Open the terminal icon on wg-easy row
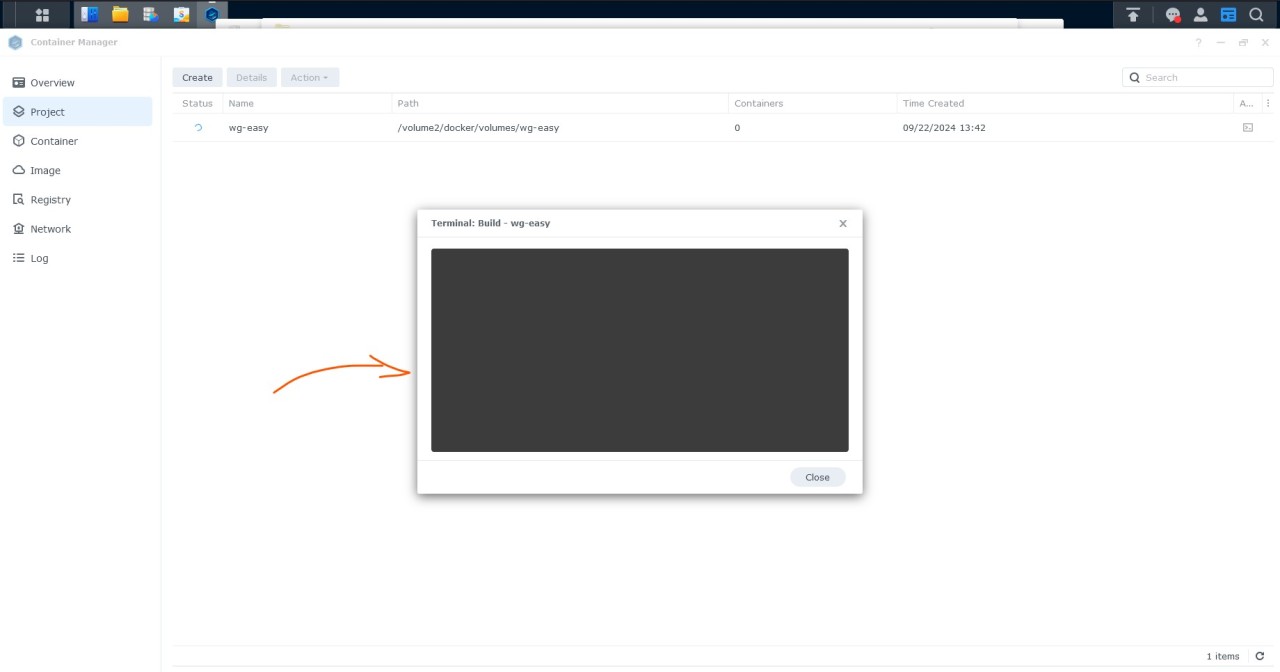1280x672 pixels. point(1247,127)
